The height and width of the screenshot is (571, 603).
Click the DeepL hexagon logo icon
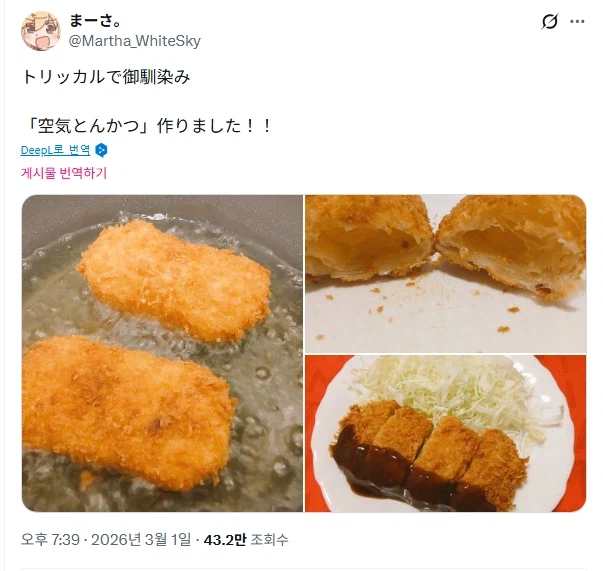point(101,150)
